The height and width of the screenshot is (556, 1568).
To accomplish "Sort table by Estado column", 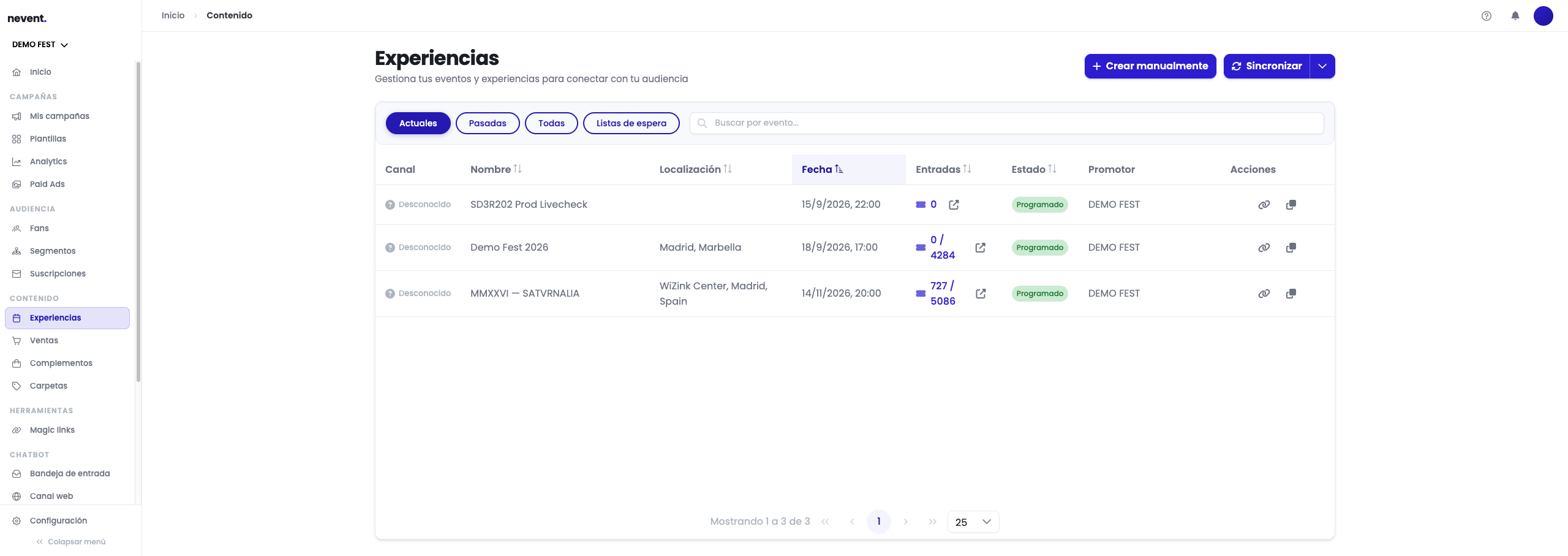I will tap(1052, 169).
